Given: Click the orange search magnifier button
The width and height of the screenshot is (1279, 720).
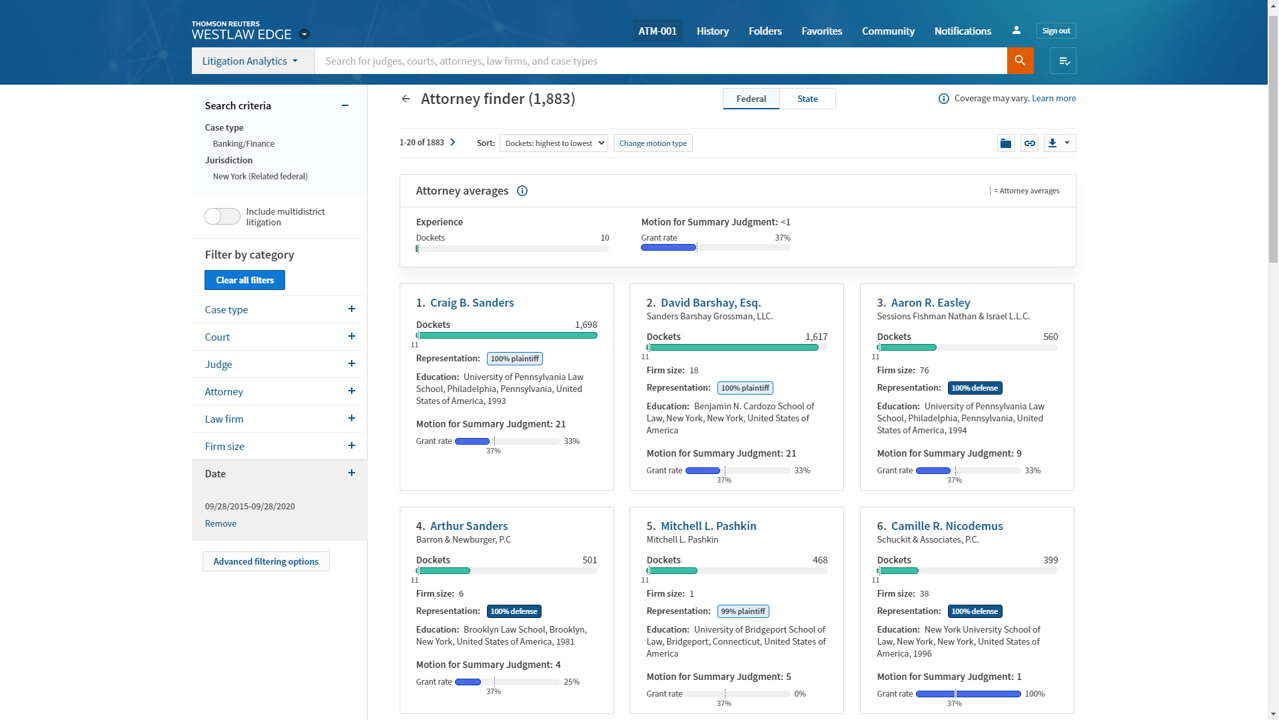Looking at the screenshot, I should pyautogui.click(x=1020, y=61).
